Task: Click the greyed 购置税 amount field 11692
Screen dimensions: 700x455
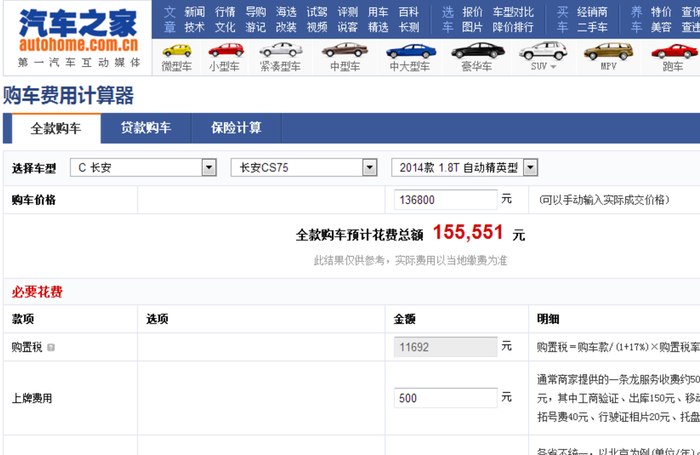Action: click(446, 347)
